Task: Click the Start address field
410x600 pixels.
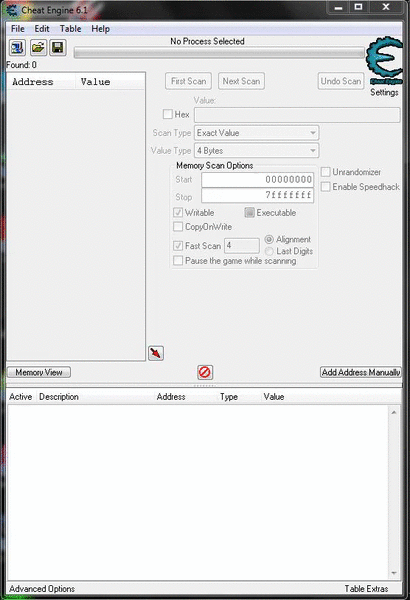Action: (258, 179)
